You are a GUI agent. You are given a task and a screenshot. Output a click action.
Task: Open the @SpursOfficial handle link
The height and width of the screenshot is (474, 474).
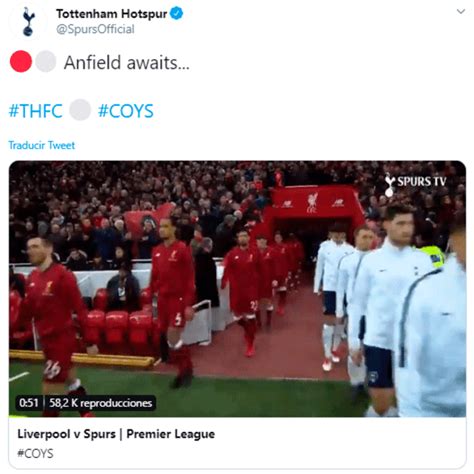(95, 29)
